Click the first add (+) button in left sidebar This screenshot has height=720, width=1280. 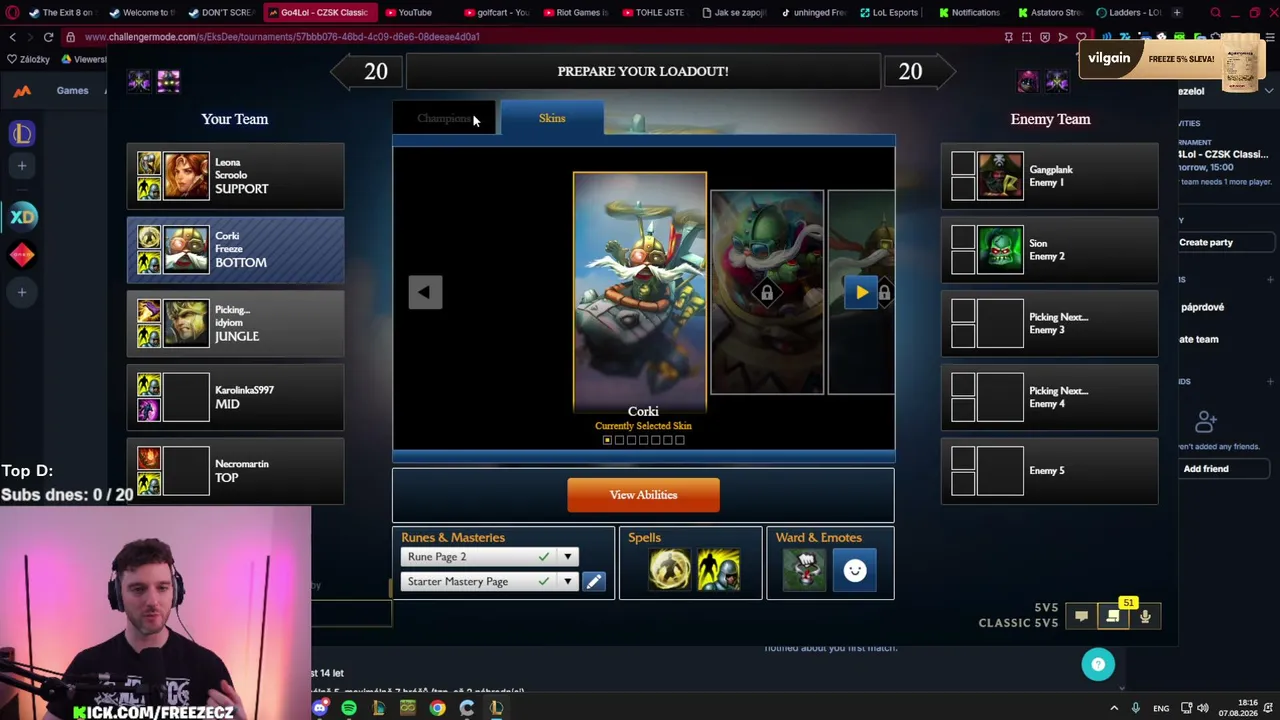tap(22, 166)
